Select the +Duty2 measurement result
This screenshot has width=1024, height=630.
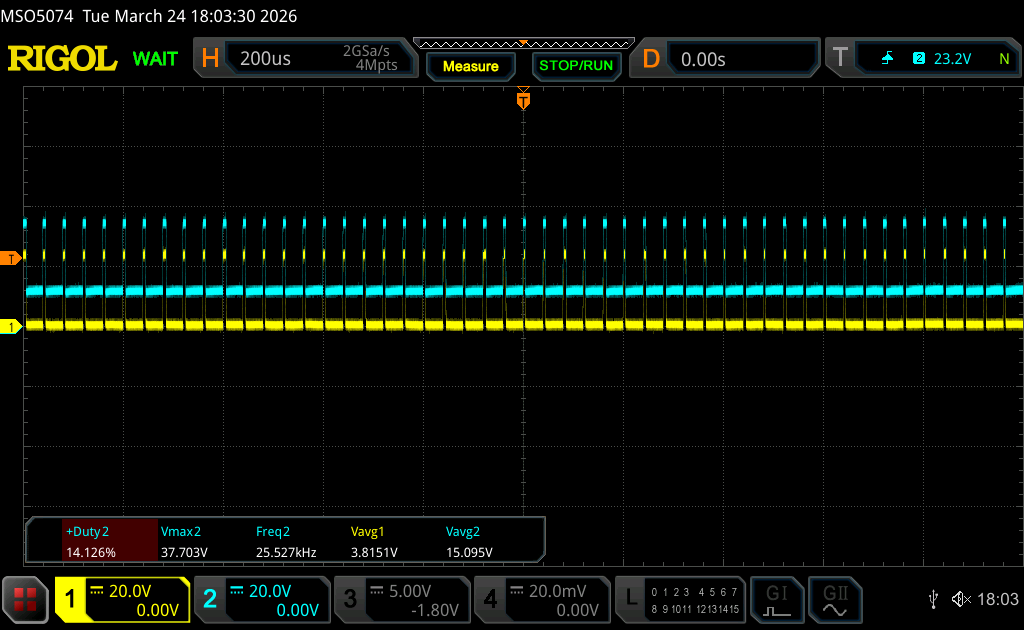point(110,542)
